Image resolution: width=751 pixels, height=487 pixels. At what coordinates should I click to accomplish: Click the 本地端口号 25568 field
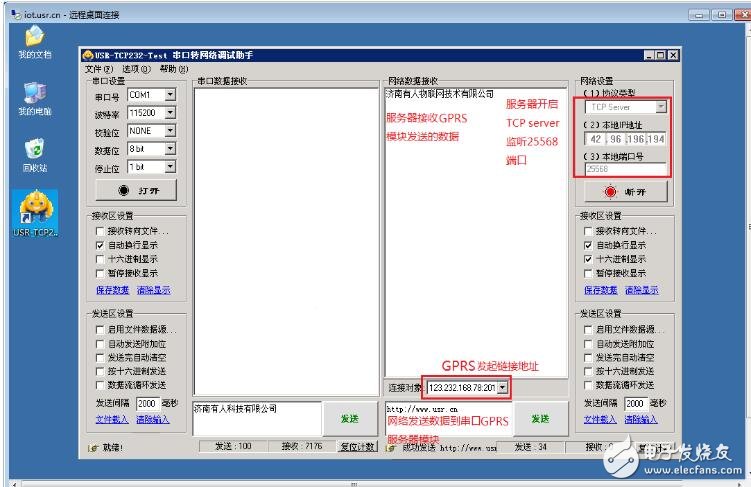tap(626, 169)
